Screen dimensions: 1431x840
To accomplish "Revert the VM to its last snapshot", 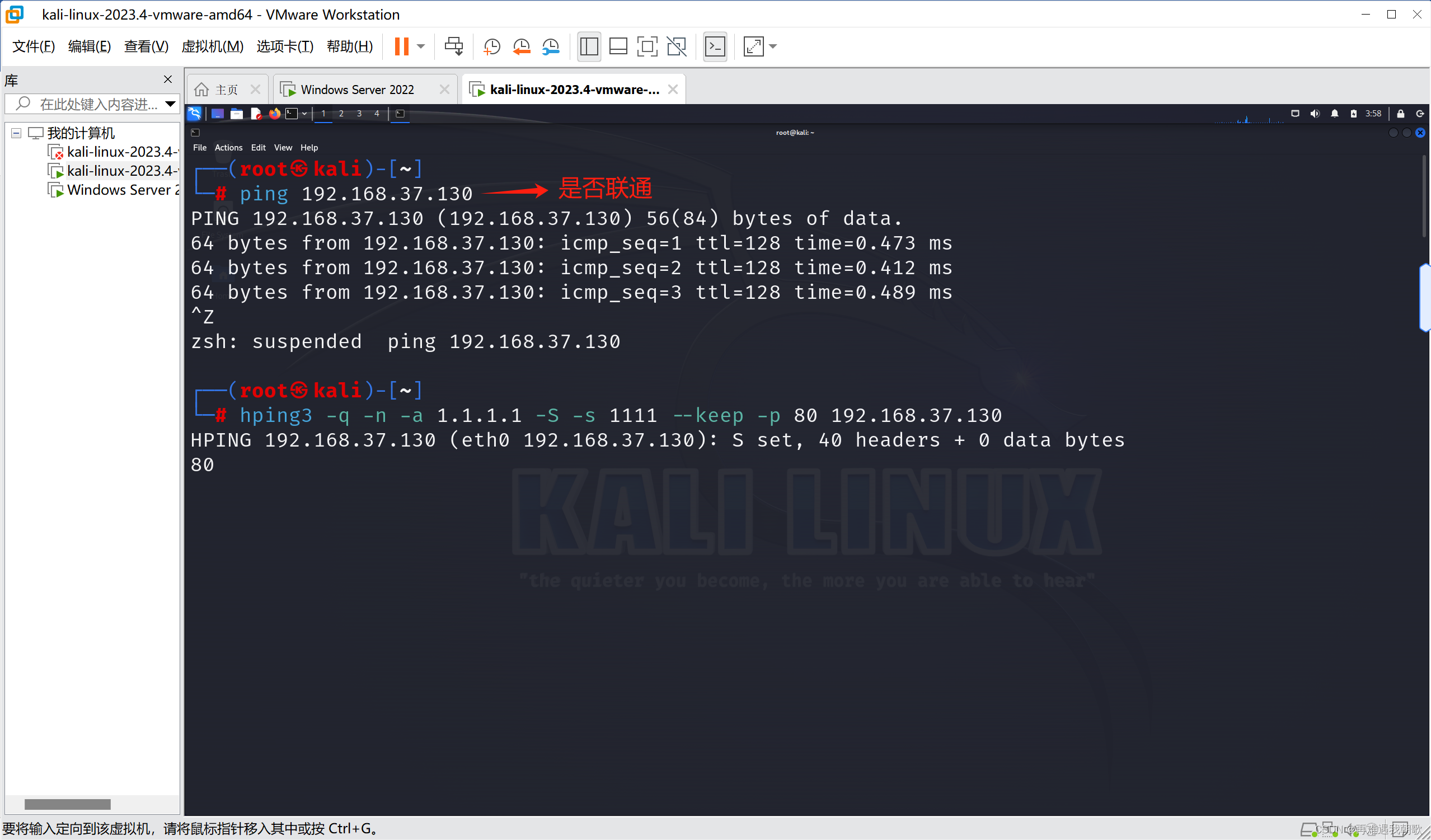I will coord(520,46).
